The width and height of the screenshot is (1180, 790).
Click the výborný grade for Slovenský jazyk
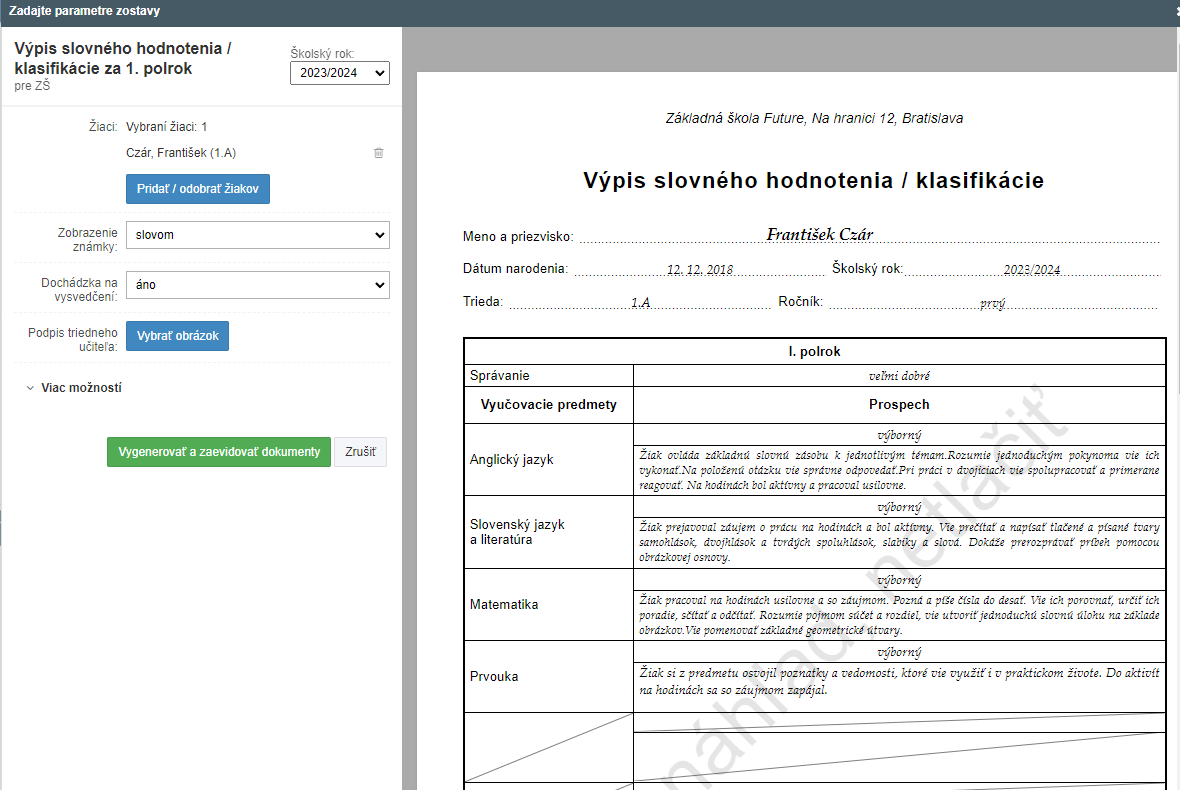[899, 507]
